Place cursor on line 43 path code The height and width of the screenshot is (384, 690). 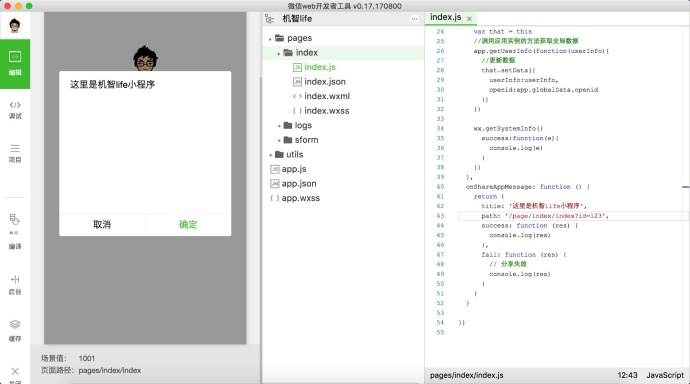click(x=545, y=216)
